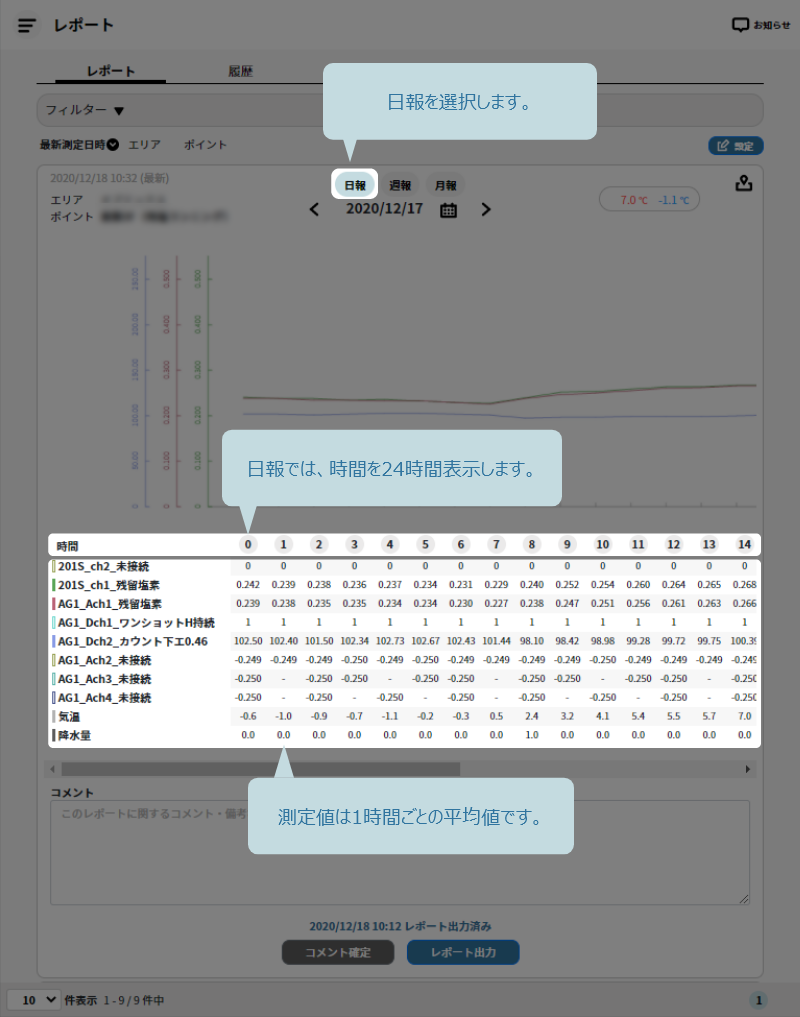
Task: Select the 月報 monthly report tab
Action: pos(445,185)
